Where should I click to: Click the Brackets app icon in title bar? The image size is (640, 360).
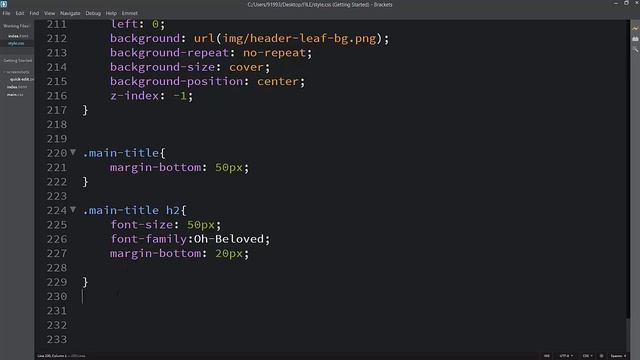[x=4, y=4]
